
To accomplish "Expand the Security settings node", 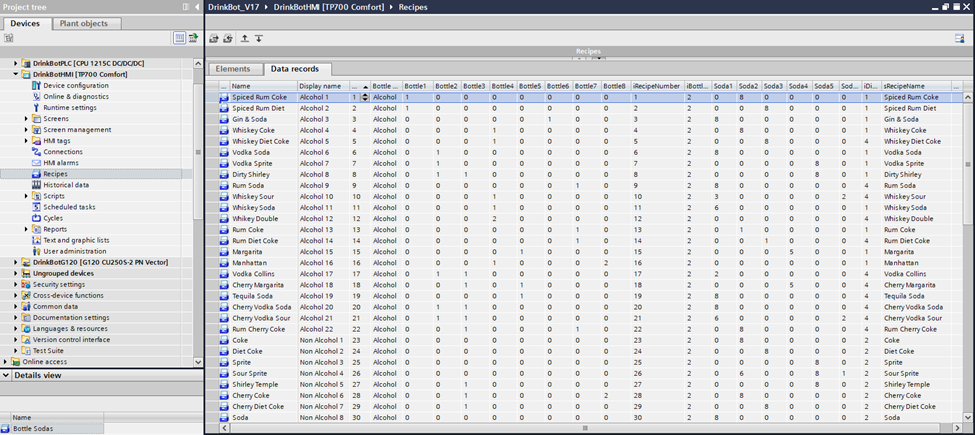I will (16, 285).
